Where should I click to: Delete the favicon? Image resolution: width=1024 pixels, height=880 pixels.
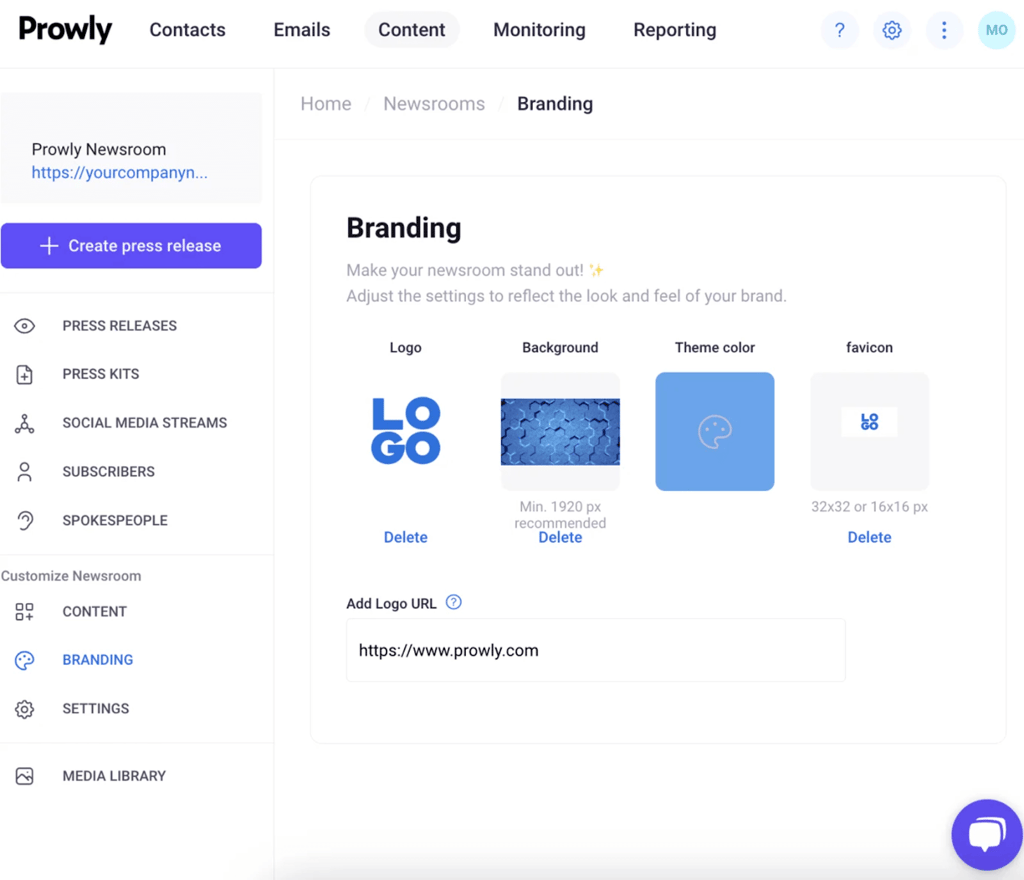click(869, 537)
